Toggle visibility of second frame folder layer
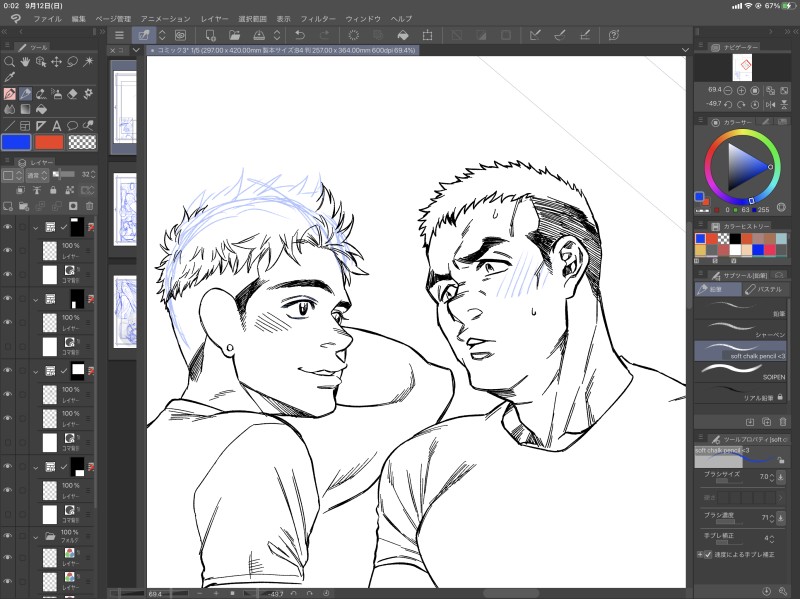This screenshot has height=599, width=800. click(x=8, y=298)
